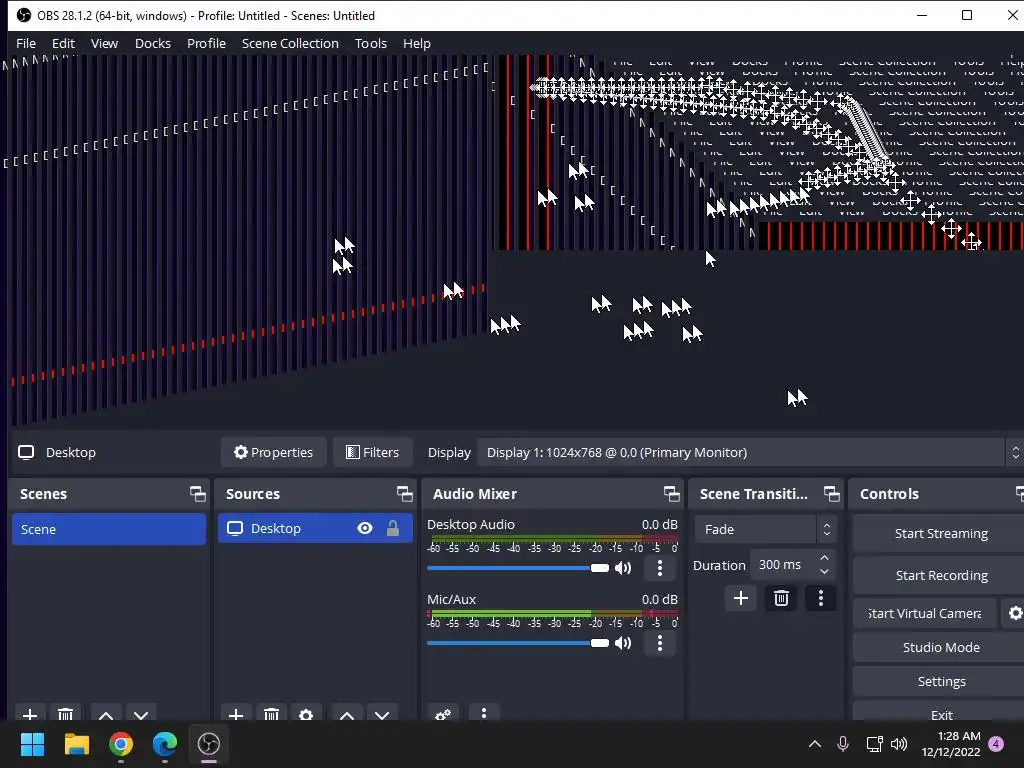The height and width of the screenshot is (768, 1024).
Task: Move source up in Sources list
Action: pyautogui.click(x=347, y=714)
